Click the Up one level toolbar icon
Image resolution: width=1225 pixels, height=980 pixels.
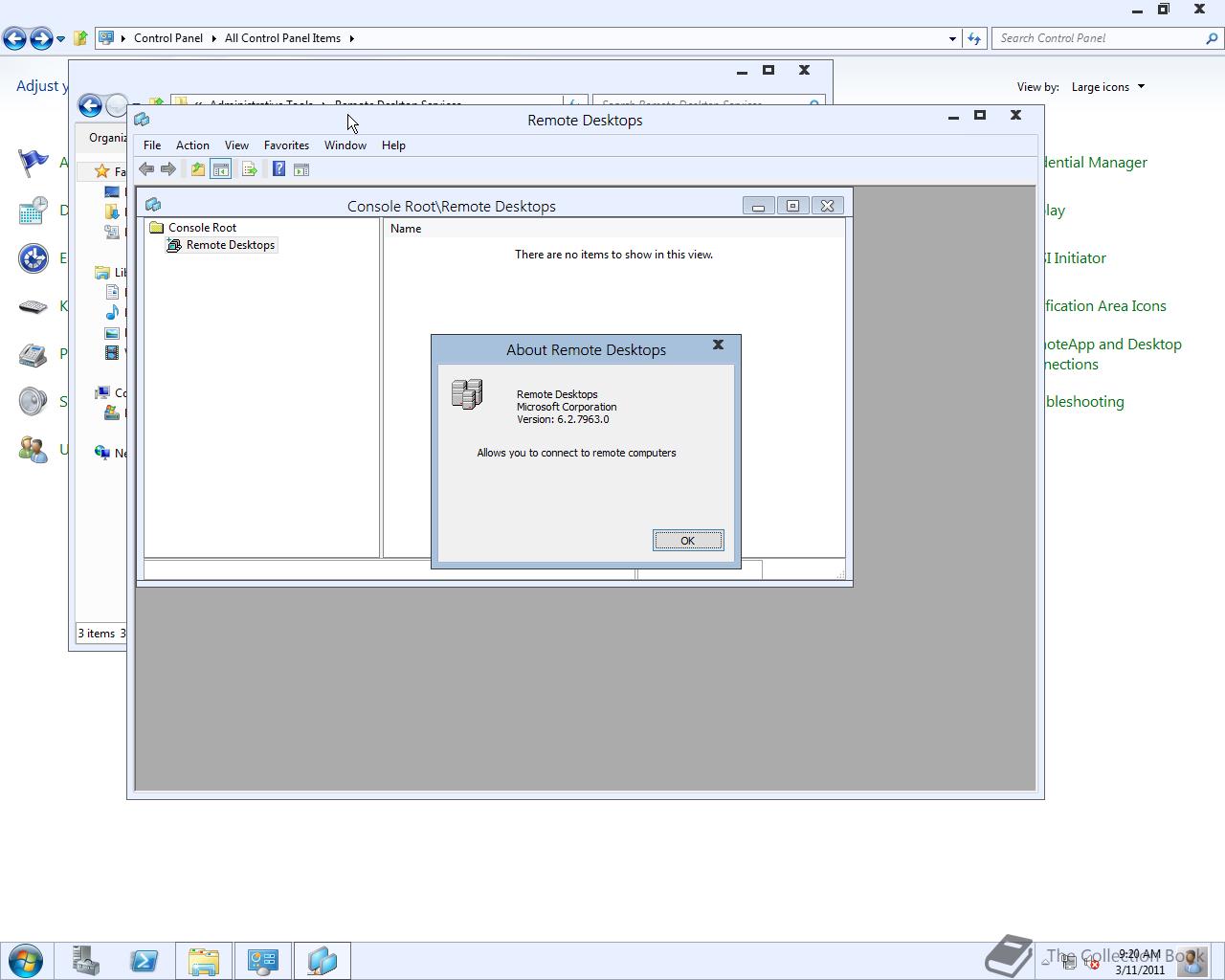tap(198, 169)
